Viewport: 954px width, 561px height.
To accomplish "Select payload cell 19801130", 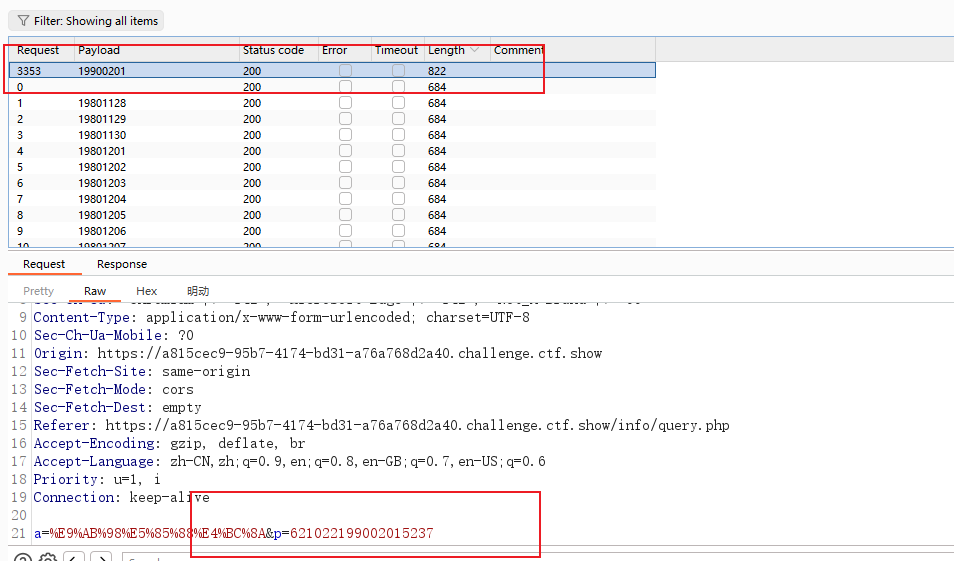I will point(102,134).
